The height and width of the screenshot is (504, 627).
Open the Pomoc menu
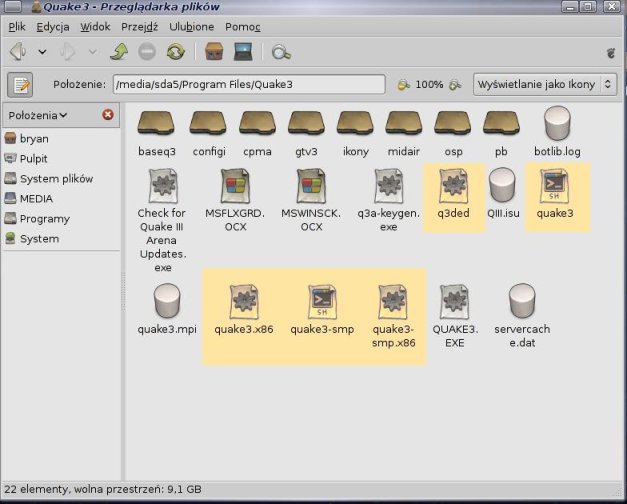[243, 27]
